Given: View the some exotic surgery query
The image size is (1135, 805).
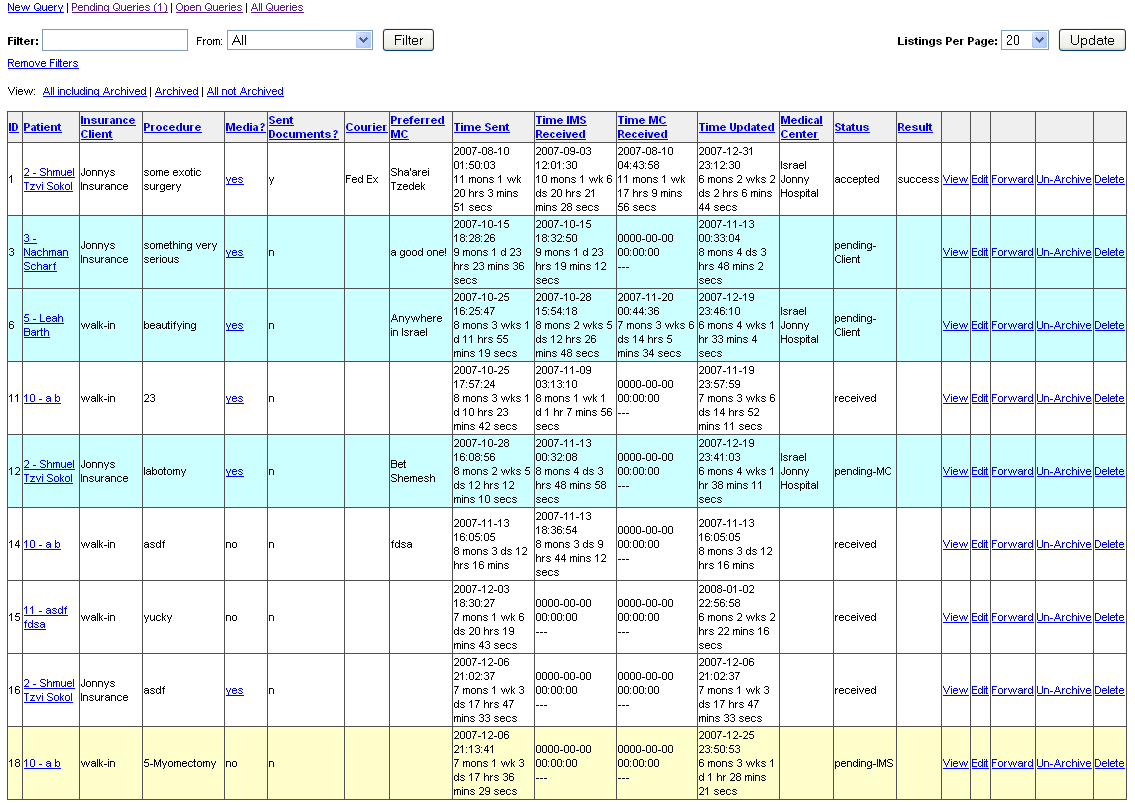Looking at the screenshot, I should pyautogui.click(x=955, y=179).
